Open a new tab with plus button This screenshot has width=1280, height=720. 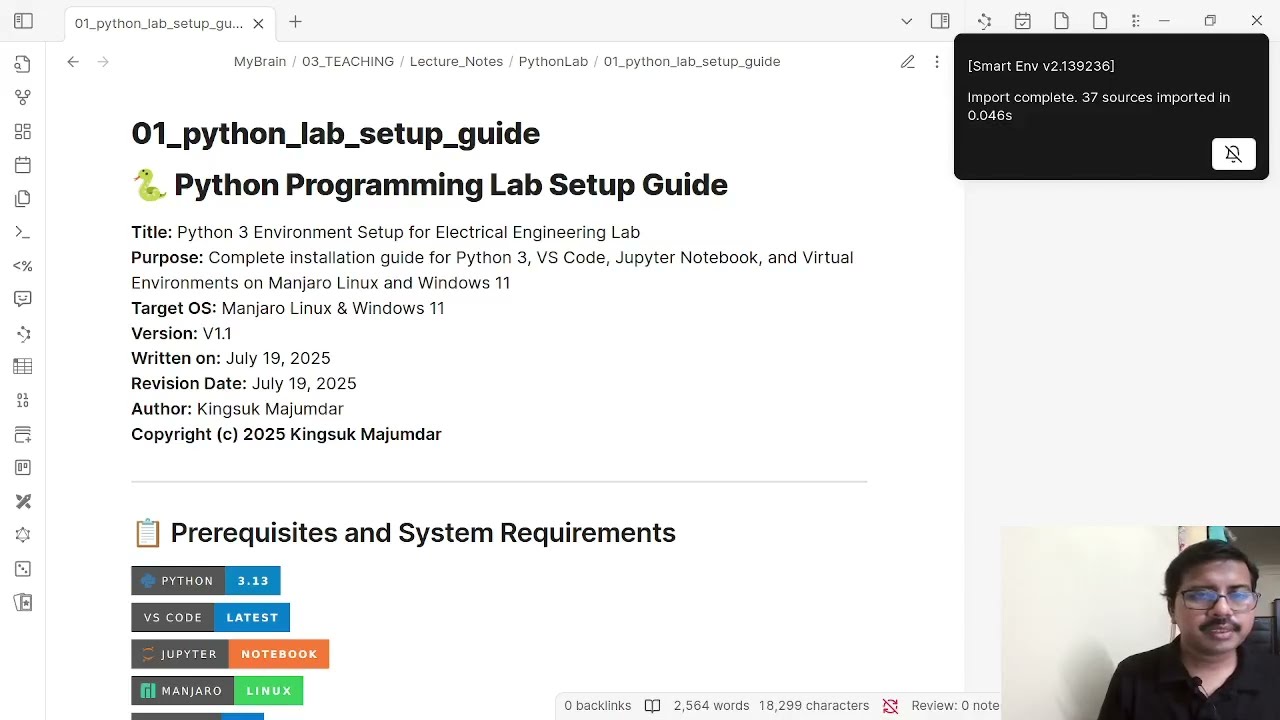295,22
